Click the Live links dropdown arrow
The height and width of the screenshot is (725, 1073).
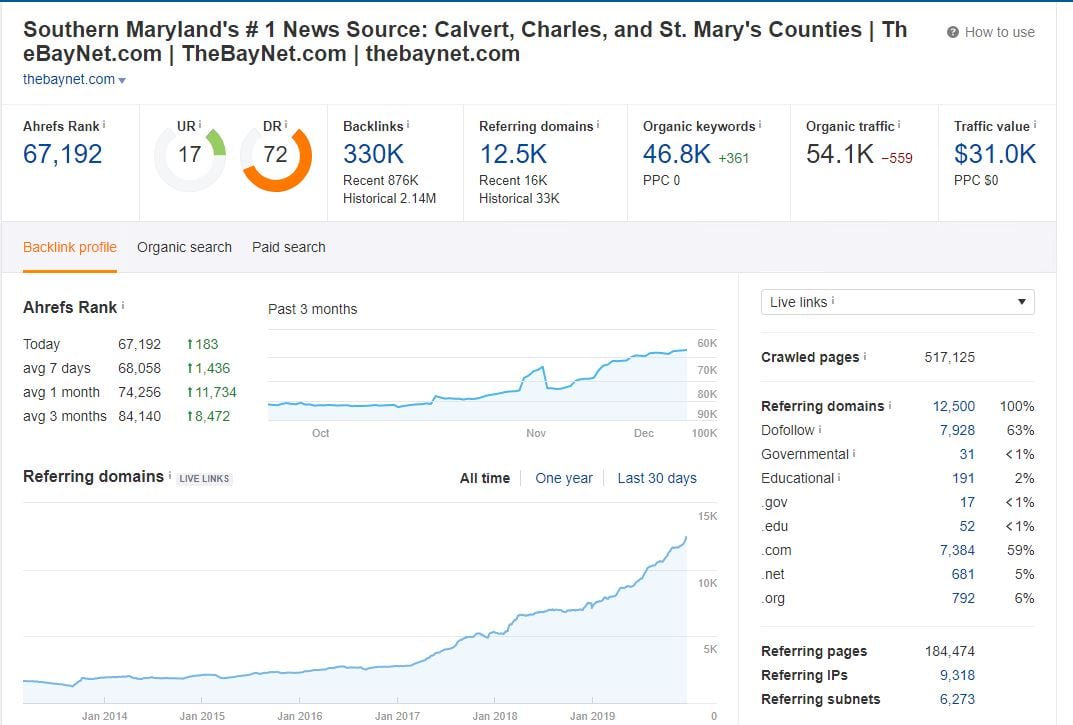pyautogui.click(x=1021, y=302)
